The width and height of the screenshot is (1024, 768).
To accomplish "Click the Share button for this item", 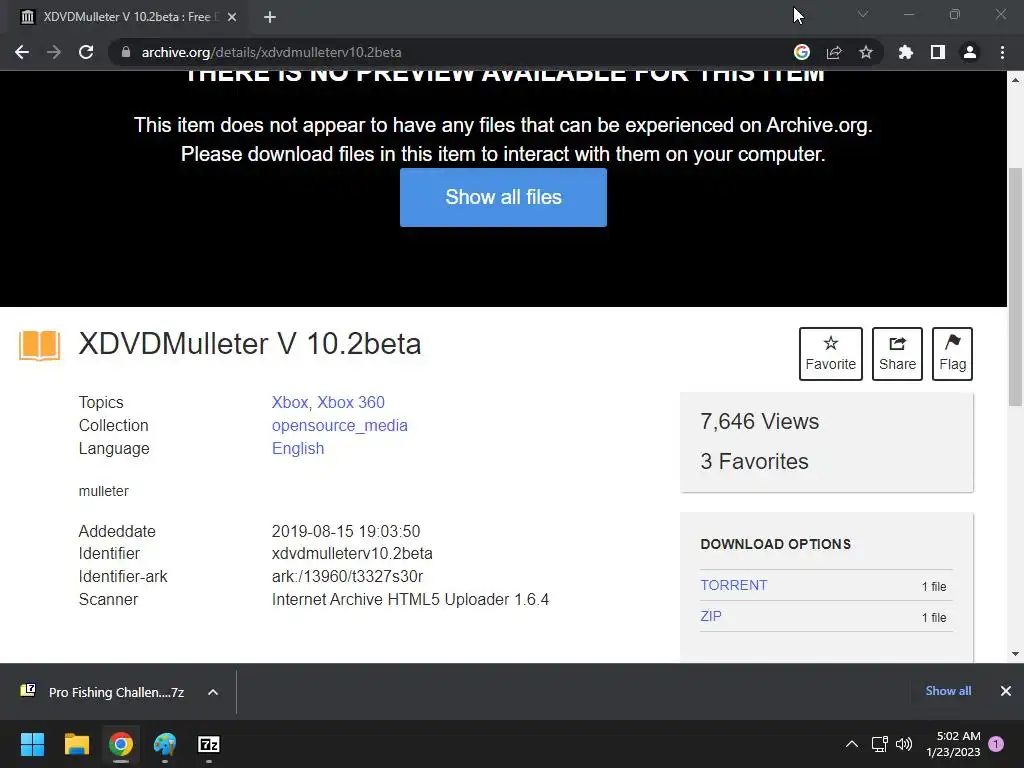I will click(x=897, y=353).
